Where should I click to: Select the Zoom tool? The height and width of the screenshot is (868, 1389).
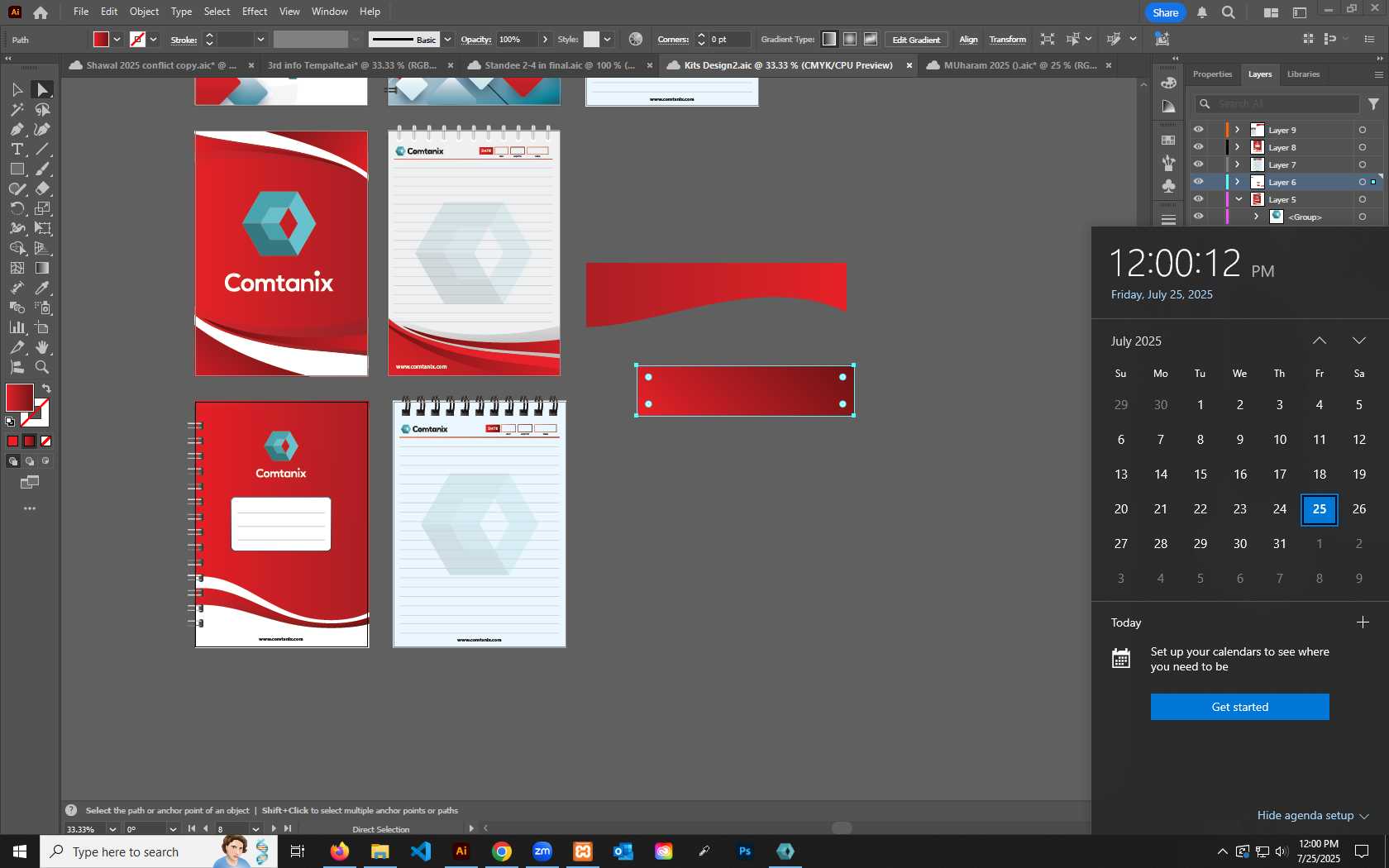[x=43, y=367]
